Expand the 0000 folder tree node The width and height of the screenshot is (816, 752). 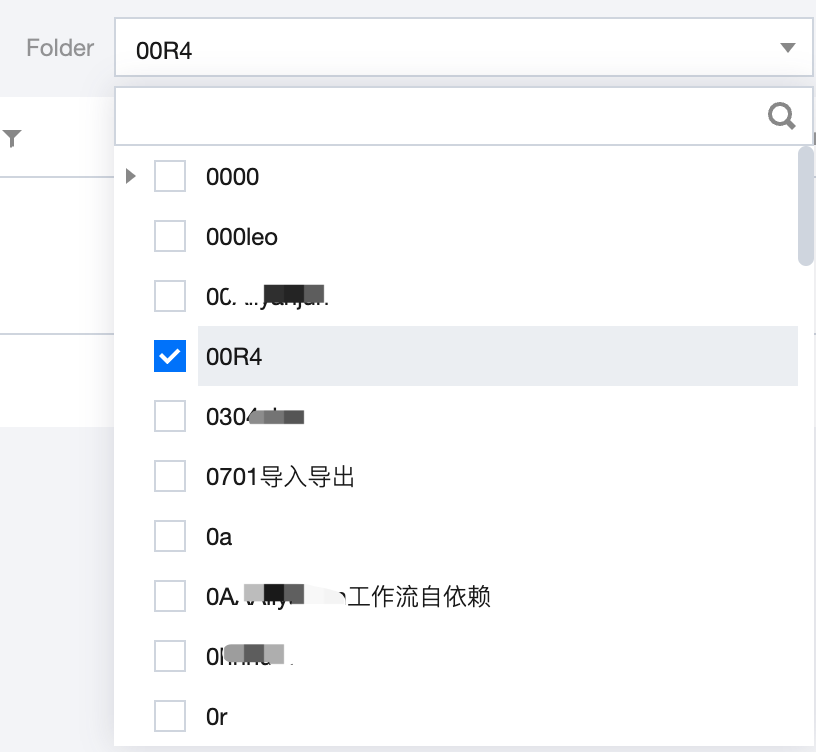(130, 177)
